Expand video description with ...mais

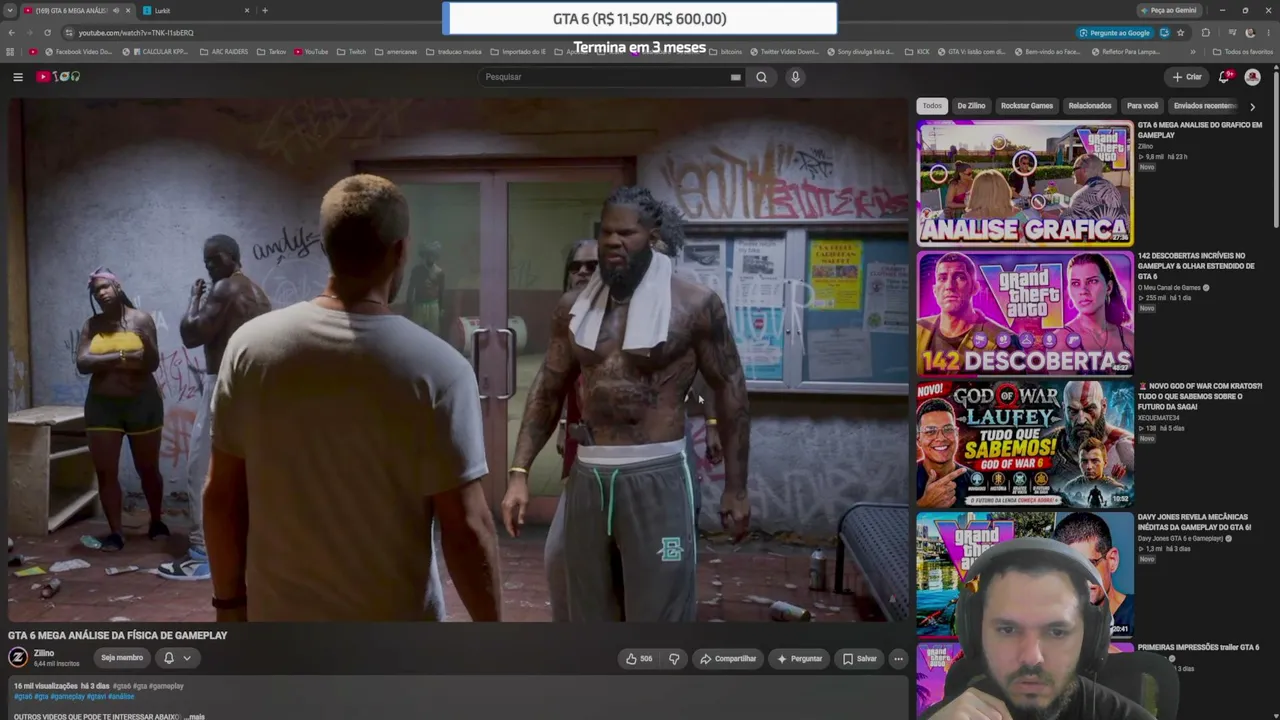(x=194, y=716)
